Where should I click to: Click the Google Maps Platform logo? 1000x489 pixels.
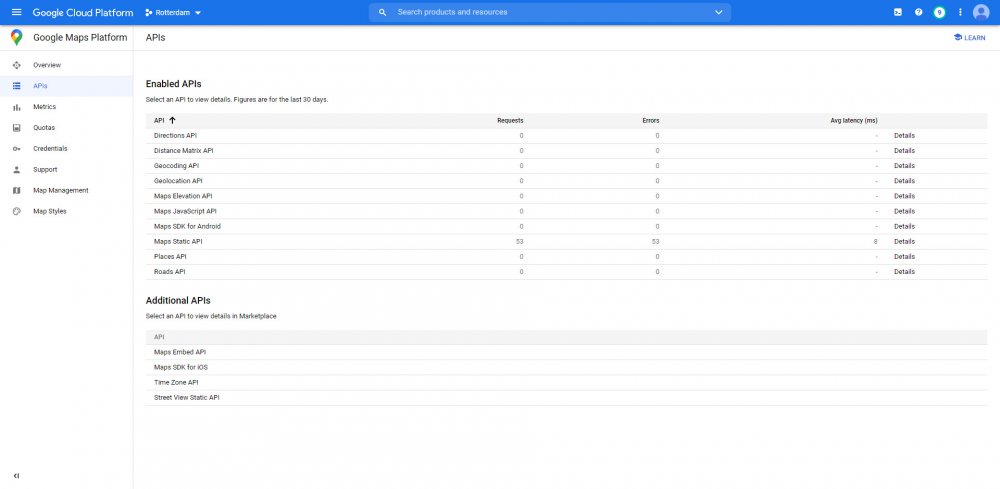(16, 38)
